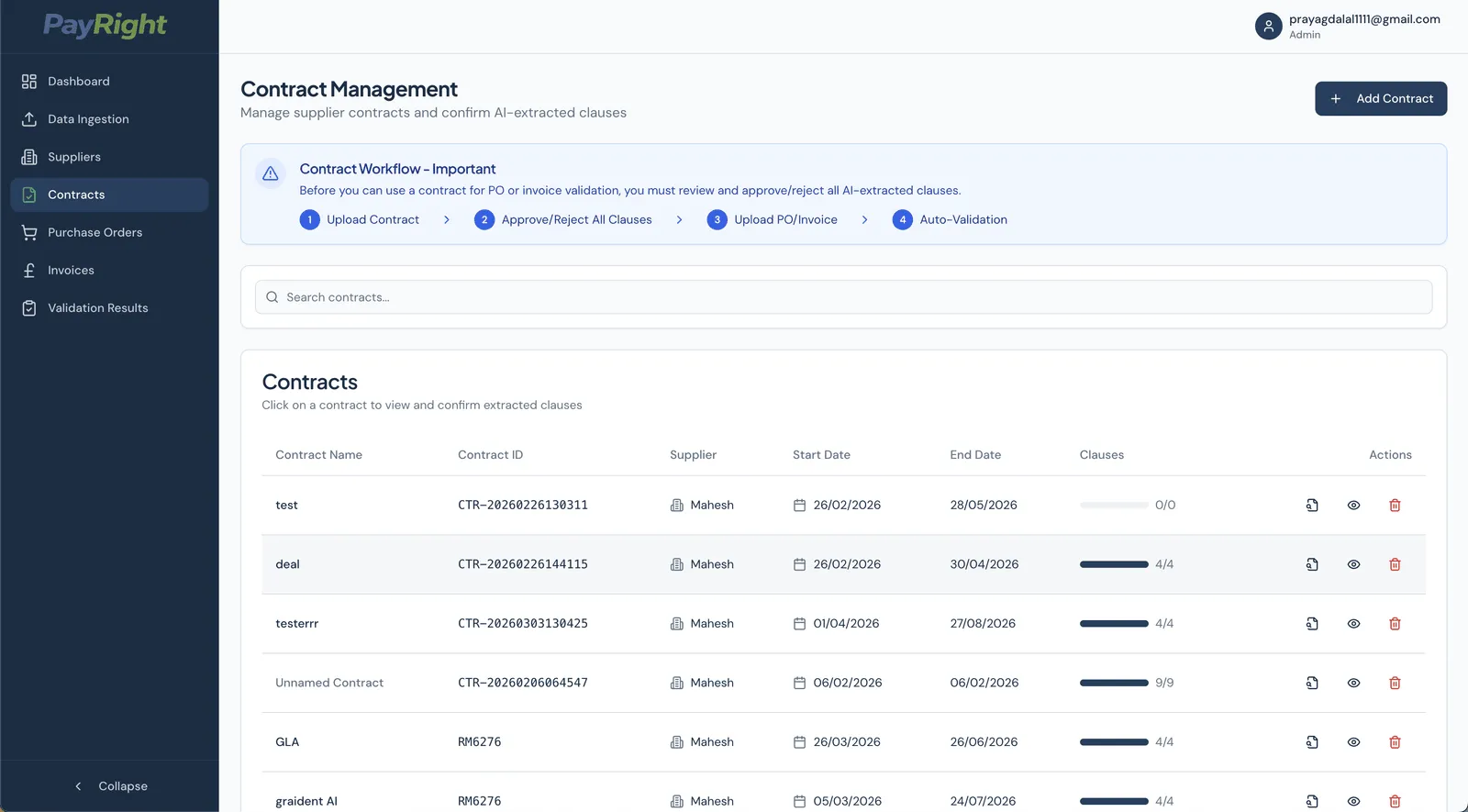Screen dimensions: 1468x812
Task: Click the user avatar icon
Action: click(x=1268, y=26)
